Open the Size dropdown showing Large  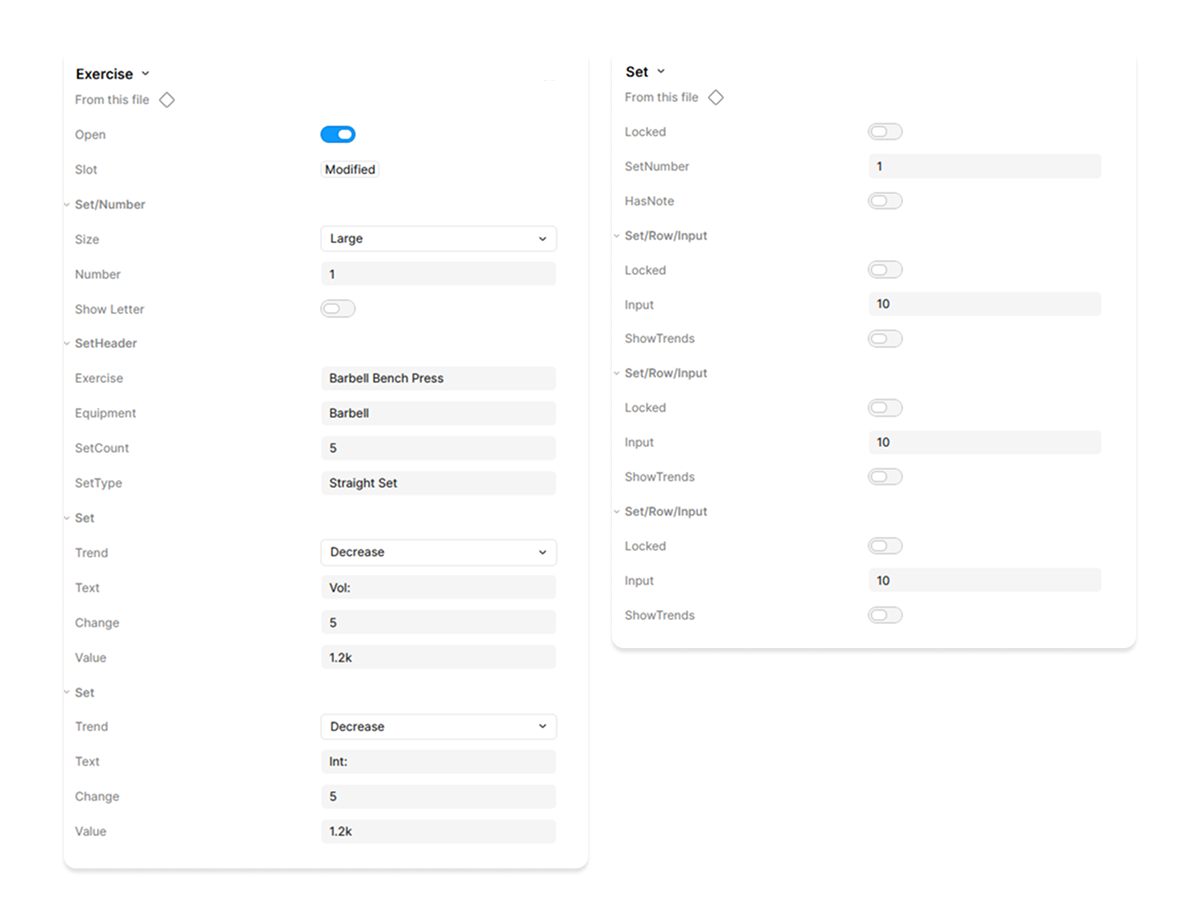pyautogui.click(x=438, y=239)
